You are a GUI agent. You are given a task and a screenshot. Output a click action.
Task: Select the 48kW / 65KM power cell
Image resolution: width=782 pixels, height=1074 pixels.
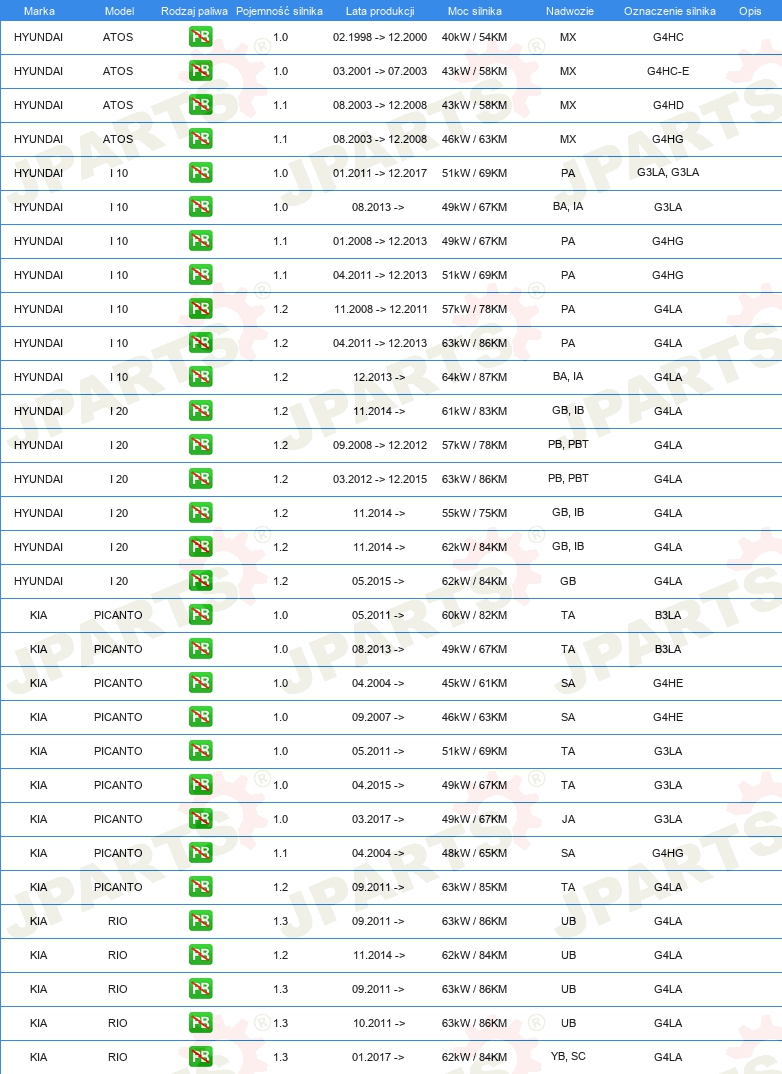[475, 853]
